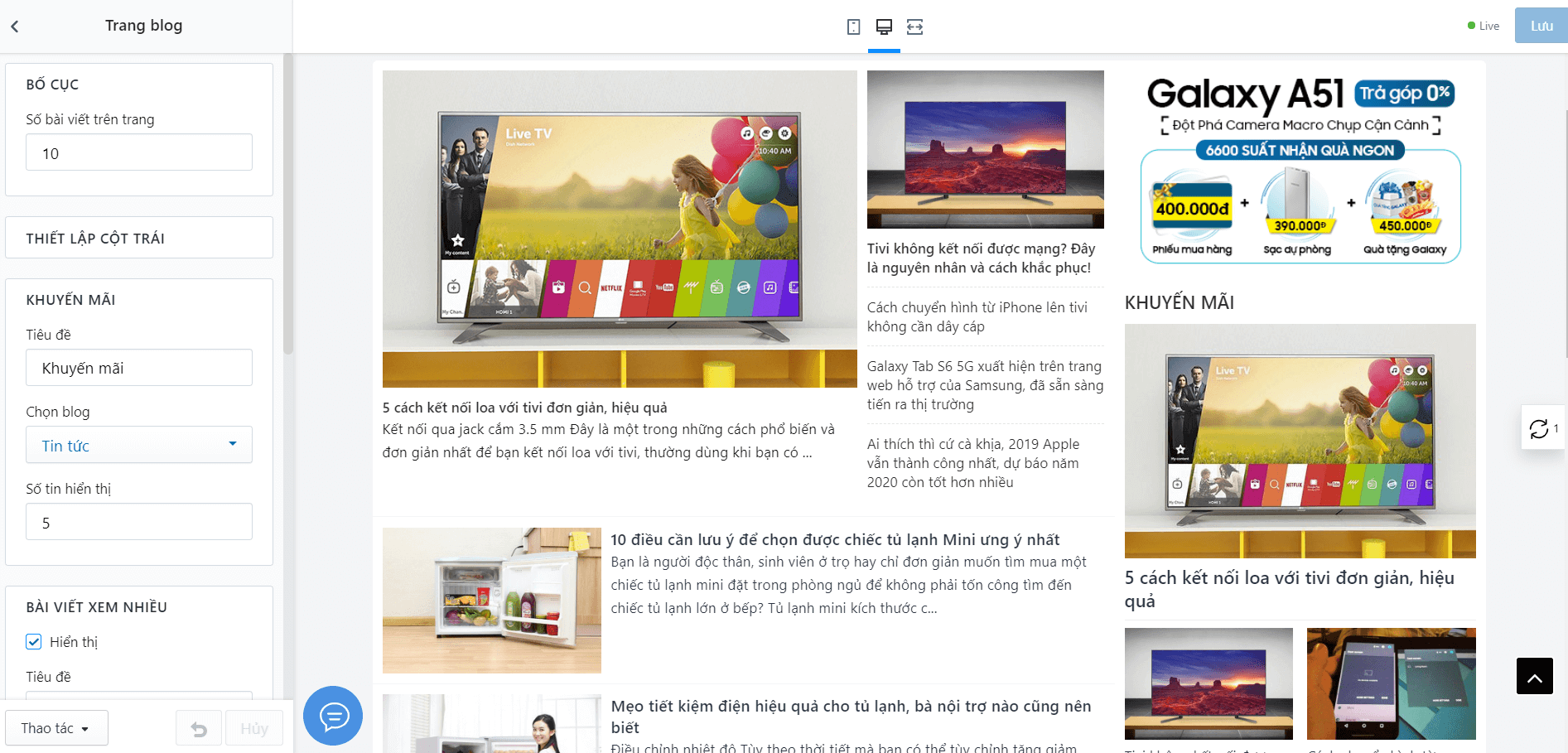The image size is (1568, 753).
Task: Switch to mobile preview icon
Action: 853,27
